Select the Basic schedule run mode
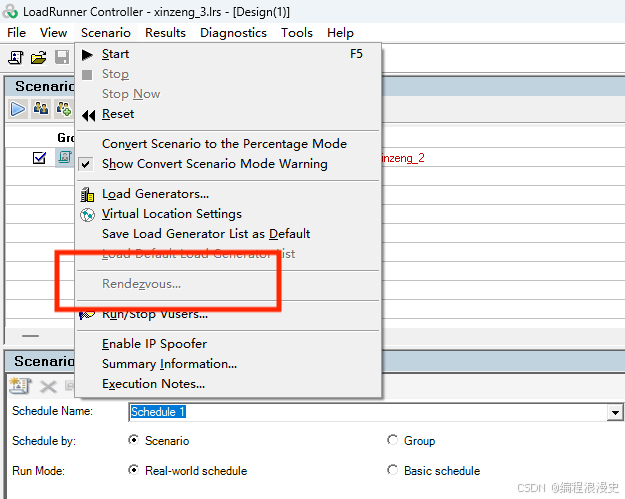The image size is (625, 499). click(x=392, y=470)
